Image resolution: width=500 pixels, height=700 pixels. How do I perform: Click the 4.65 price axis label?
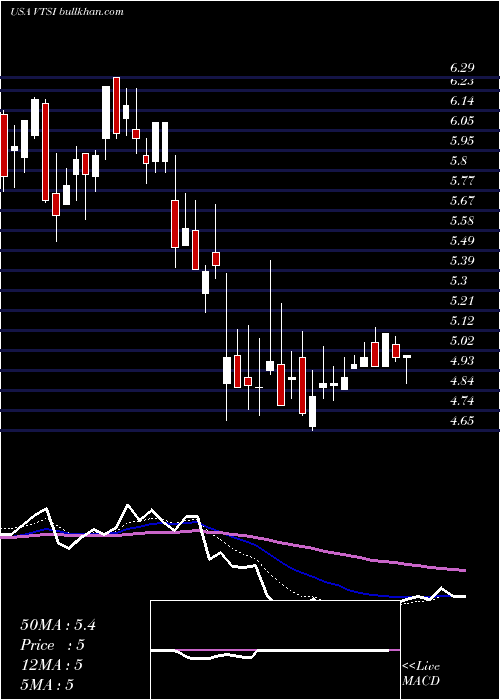[x=462, y=421]
